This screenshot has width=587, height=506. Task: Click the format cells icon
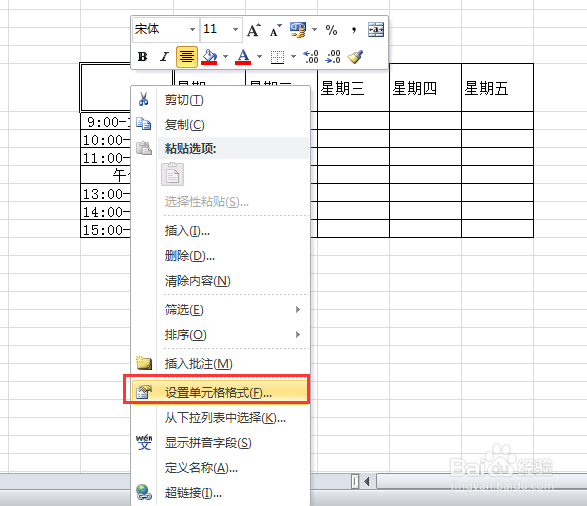coord(144,392)
